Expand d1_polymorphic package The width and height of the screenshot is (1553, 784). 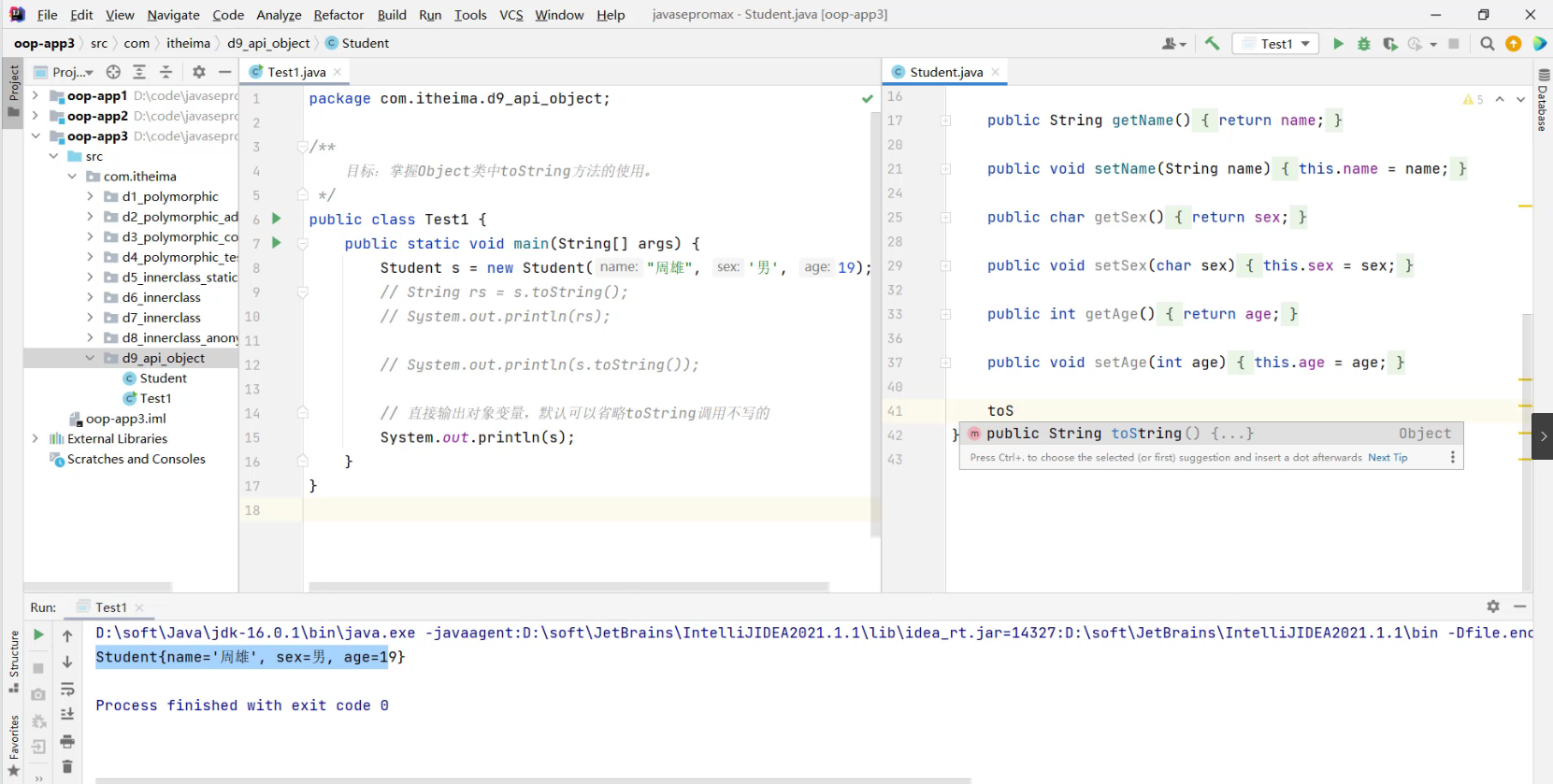pos(90,196)
